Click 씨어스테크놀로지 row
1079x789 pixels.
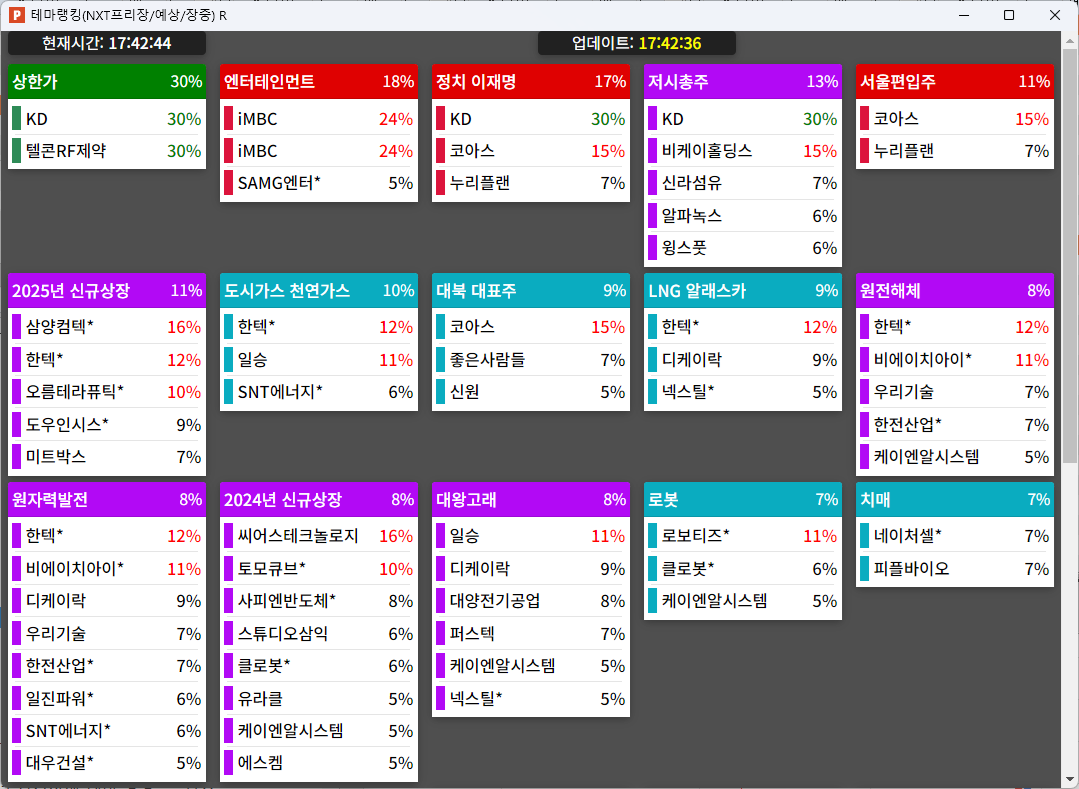click(319, 536)
